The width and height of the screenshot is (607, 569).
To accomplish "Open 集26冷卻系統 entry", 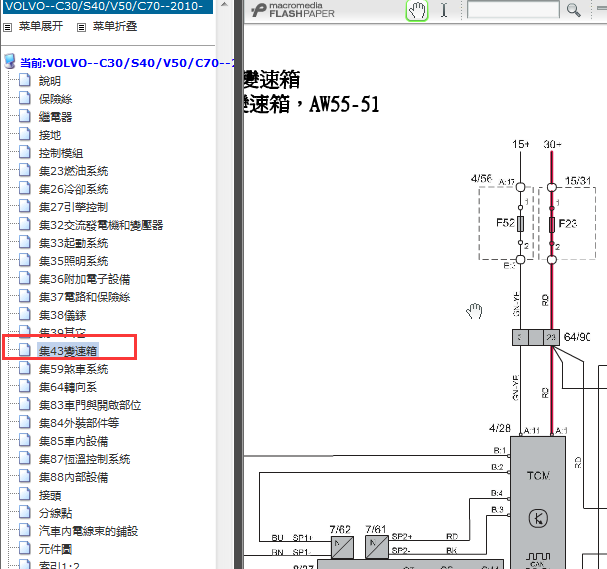I will tap(73, 189).
